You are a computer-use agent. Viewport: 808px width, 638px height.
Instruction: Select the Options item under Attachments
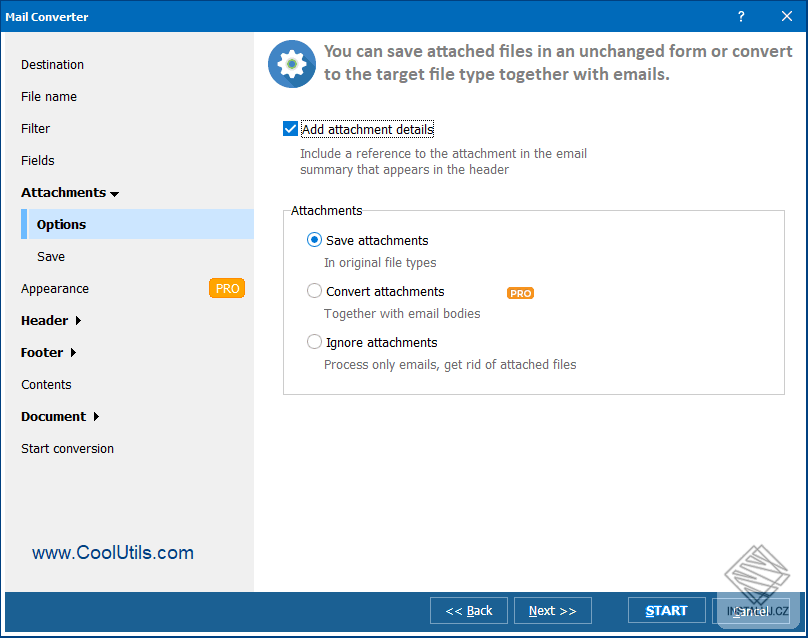coord(138,224)
